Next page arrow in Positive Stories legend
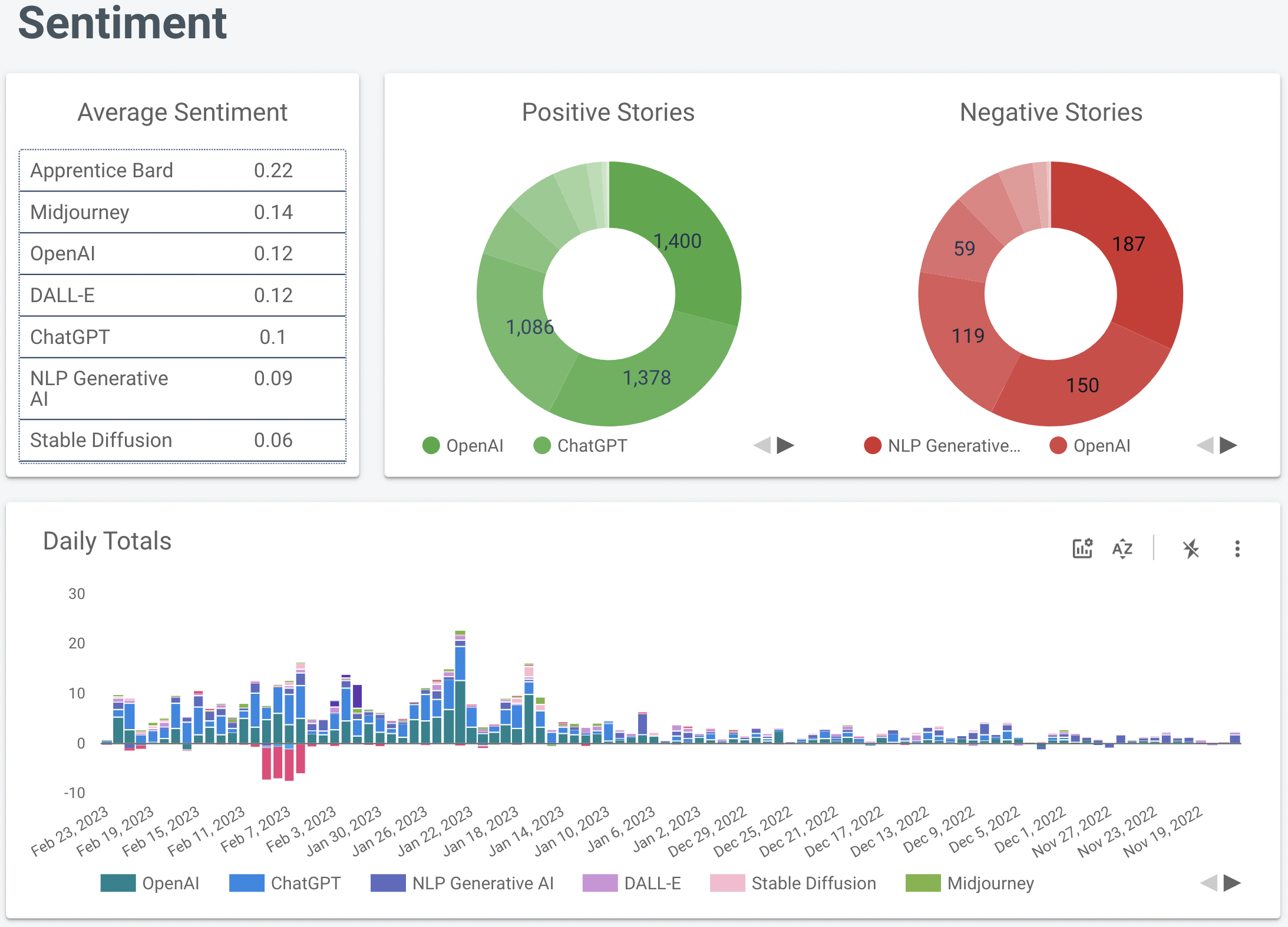Viewport: 1288px width, 927px height. click(x=785, y=445)
